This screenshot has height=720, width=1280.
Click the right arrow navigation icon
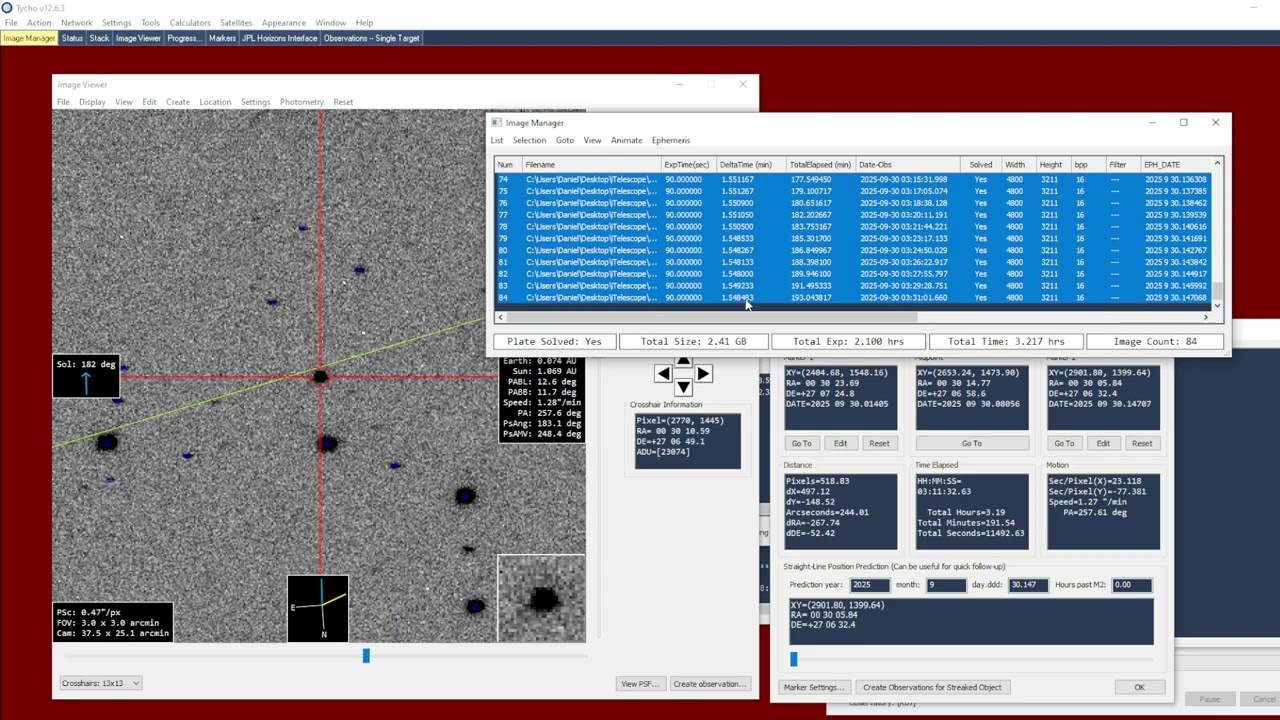[x=703, y=374]
